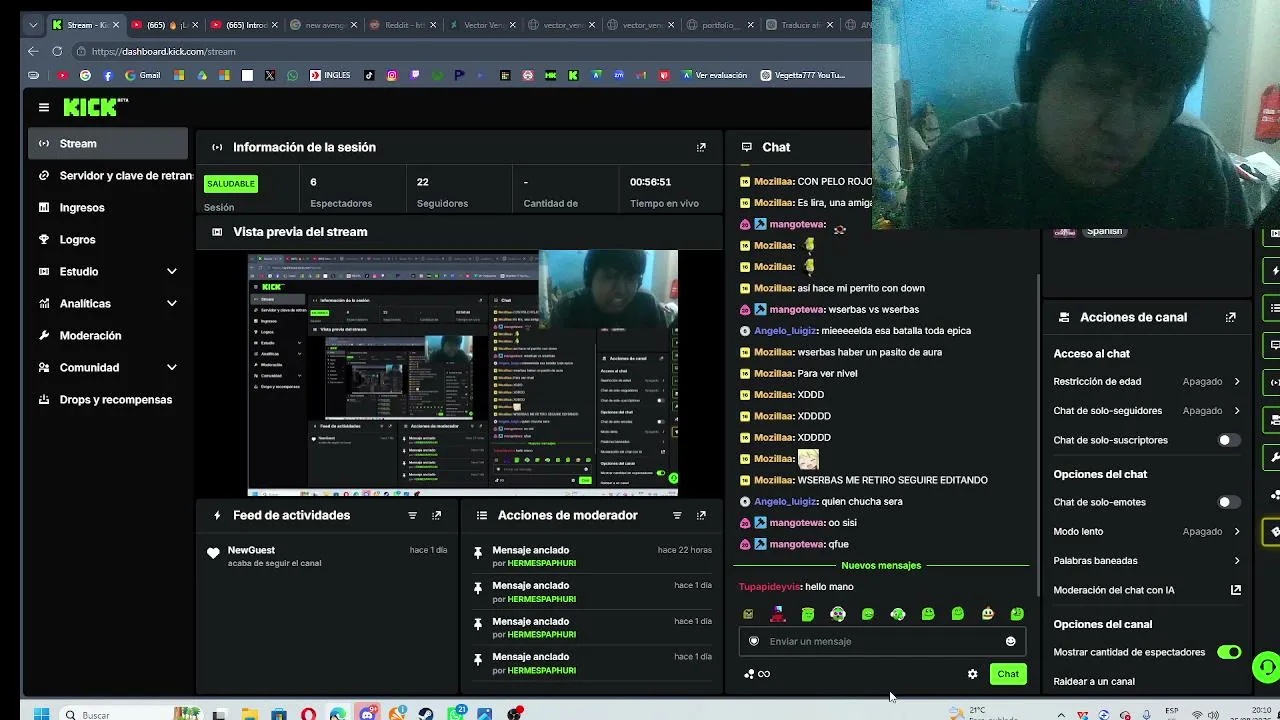The height and width of the screenshot is (720, 1280).
Task: Click the NewGuest follow activity entry
Action: [327, 556]
